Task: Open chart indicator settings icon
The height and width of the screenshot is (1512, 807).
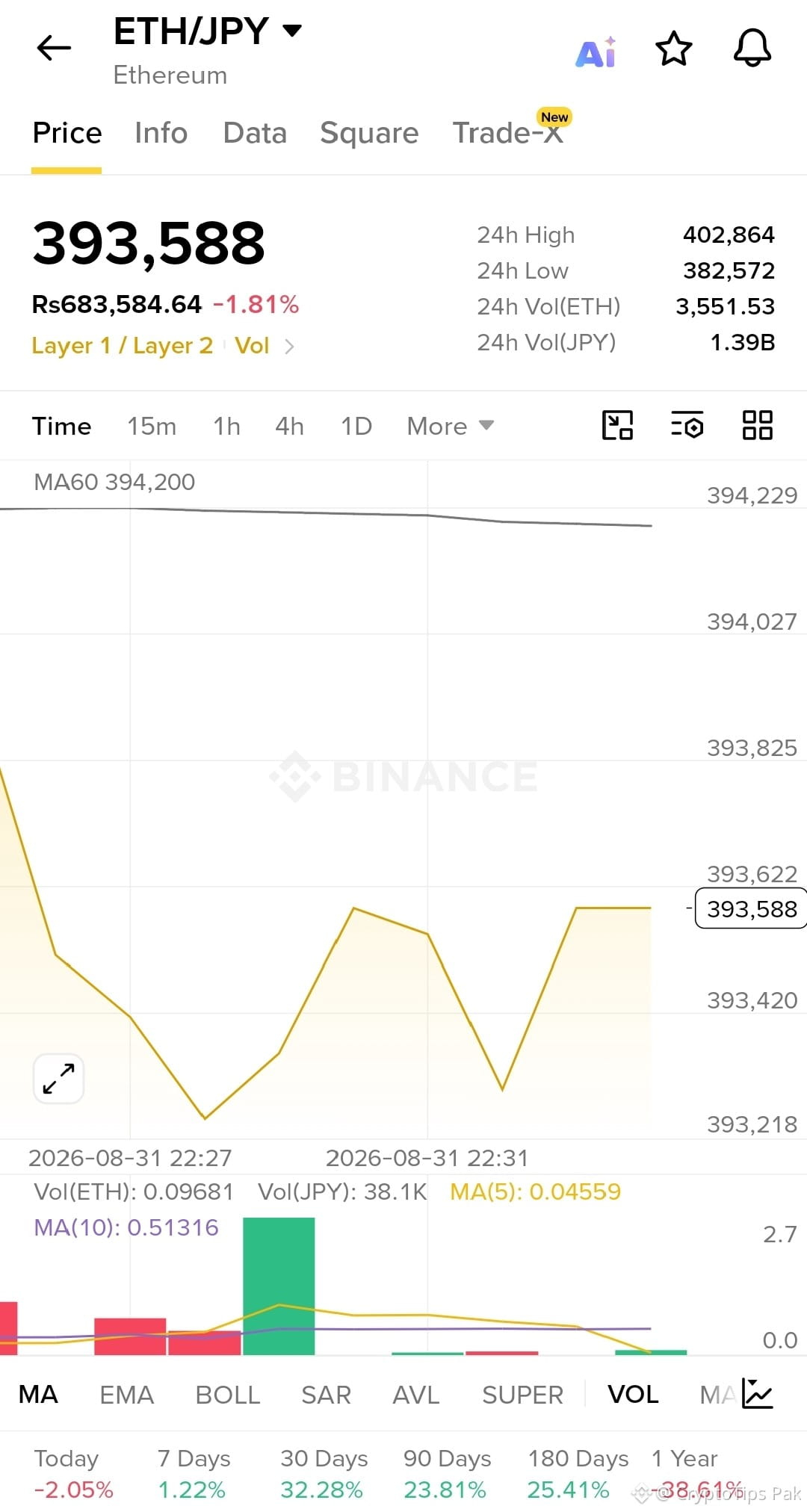Action: pos(687,426)
